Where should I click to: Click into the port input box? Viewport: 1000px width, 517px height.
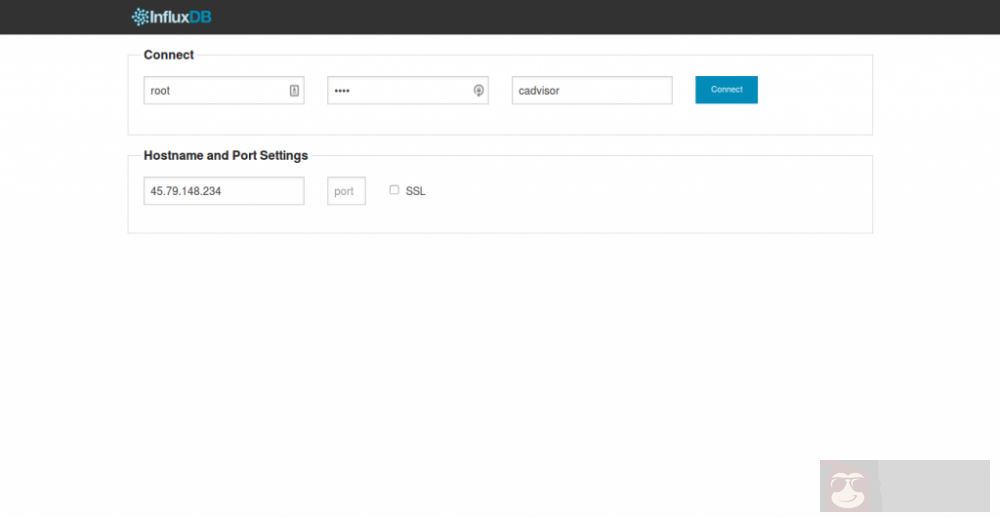pyautogui.click(x=346, y=191)
